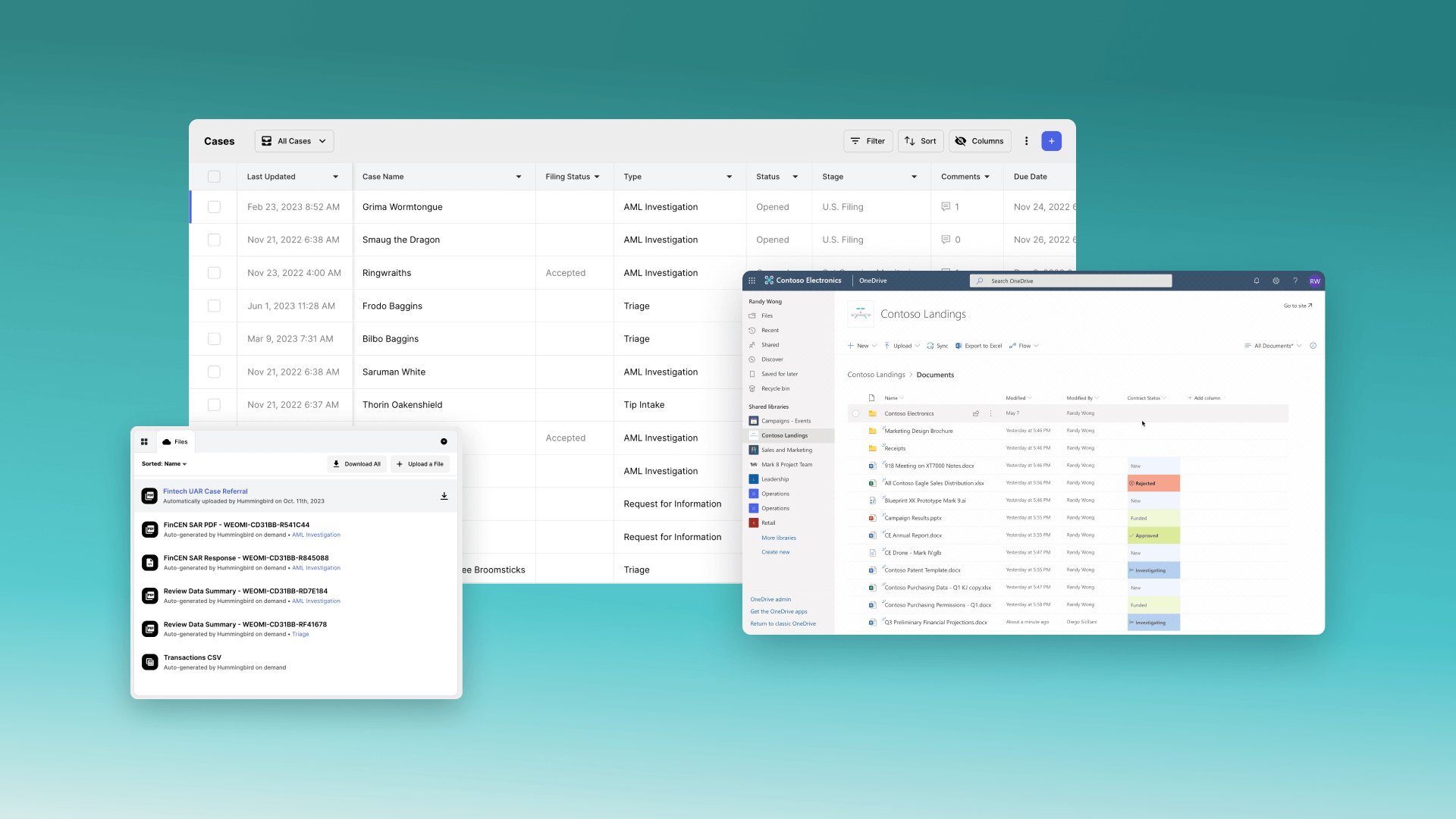
Task: Select the Contoso Landings shared library
Action: (x=784, y=435)
